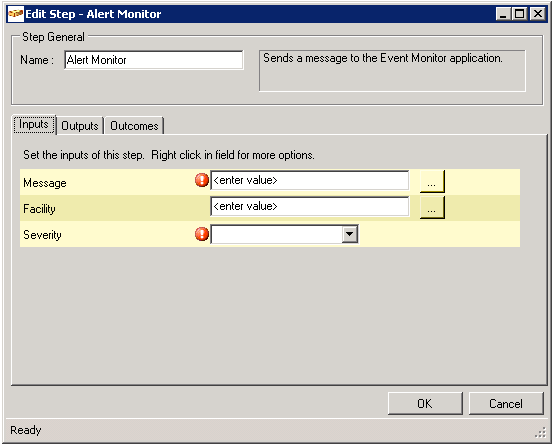The width and height of the screenshot is (553, 446).
Task: Click inside the Severity combo box
Action: [x=284, y=234]
